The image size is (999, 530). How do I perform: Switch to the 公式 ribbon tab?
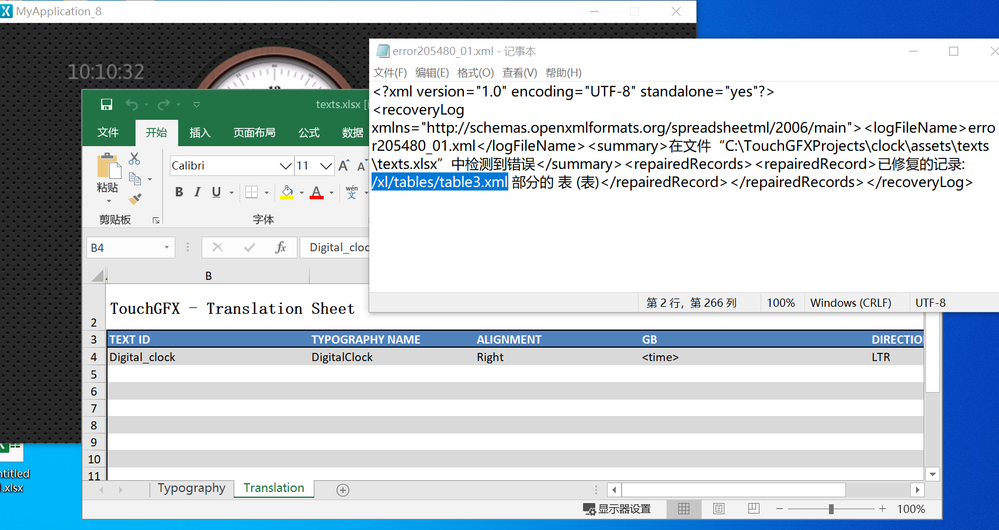(309, 132)
